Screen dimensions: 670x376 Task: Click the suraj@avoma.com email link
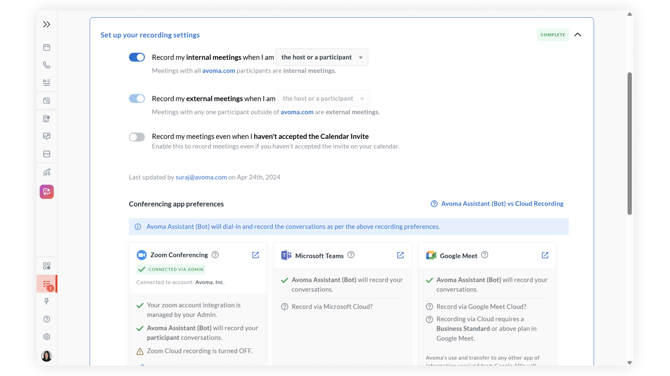201,177
